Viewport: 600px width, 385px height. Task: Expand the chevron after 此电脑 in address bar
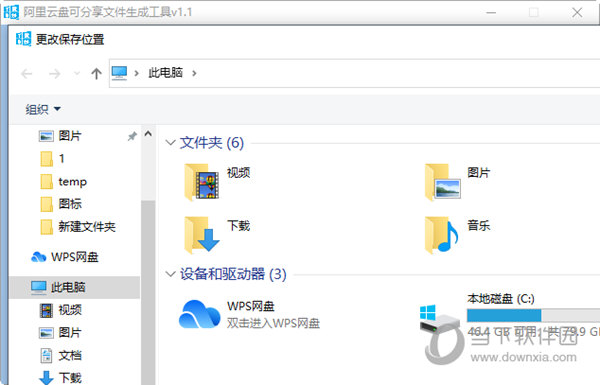pyautogui.click(x=194, y=73)
